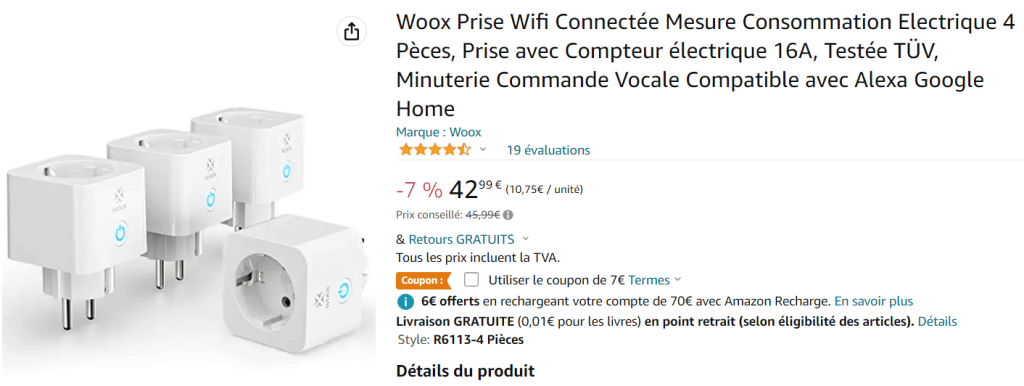
Task: Tick the 7€ coupon checkbox
Action: [471, 280]
